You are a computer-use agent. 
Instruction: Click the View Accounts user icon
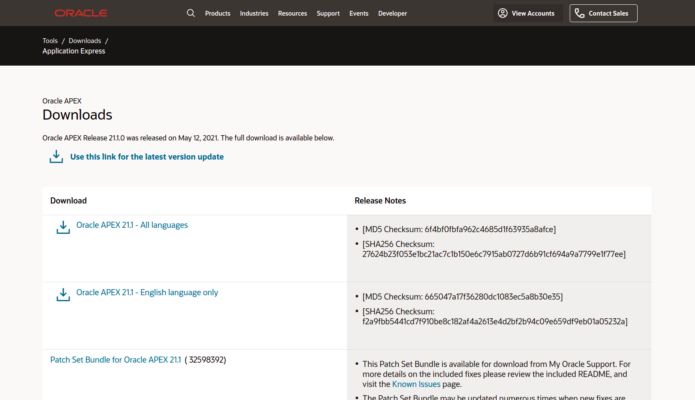(x=502, y=13)
